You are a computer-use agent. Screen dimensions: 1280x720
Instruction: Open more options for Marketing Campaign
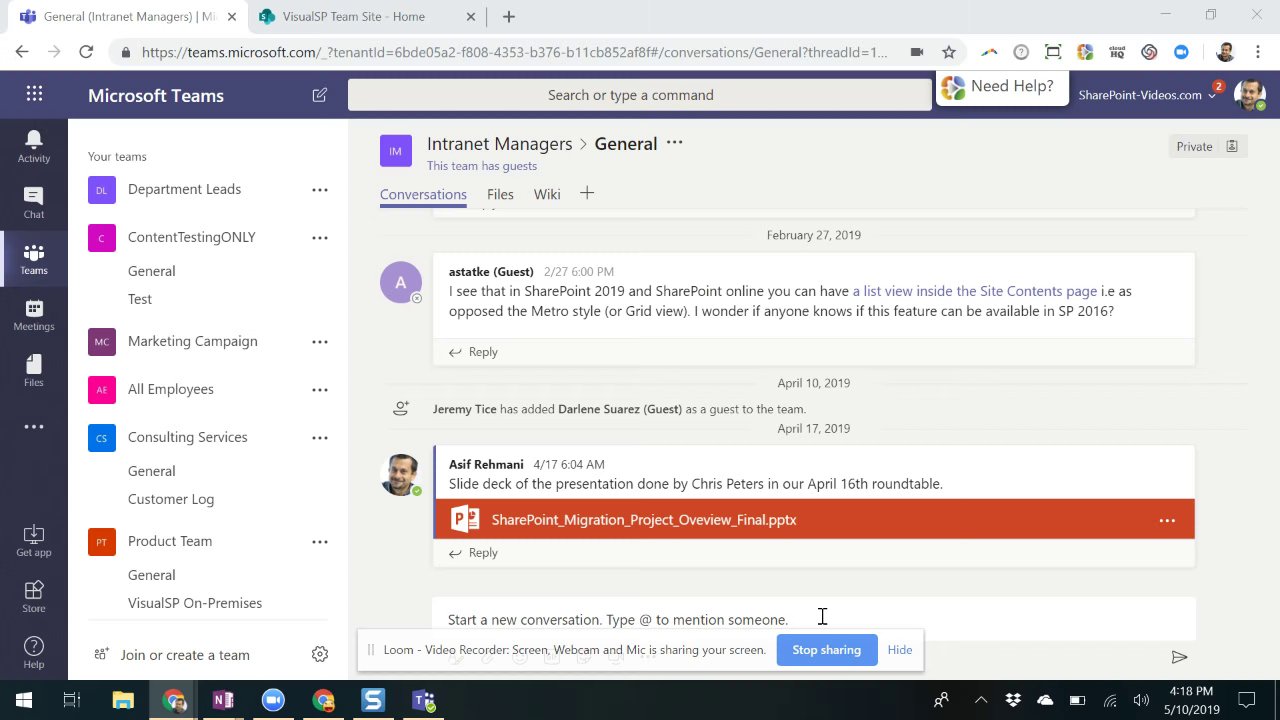click(x=320, y=341)
